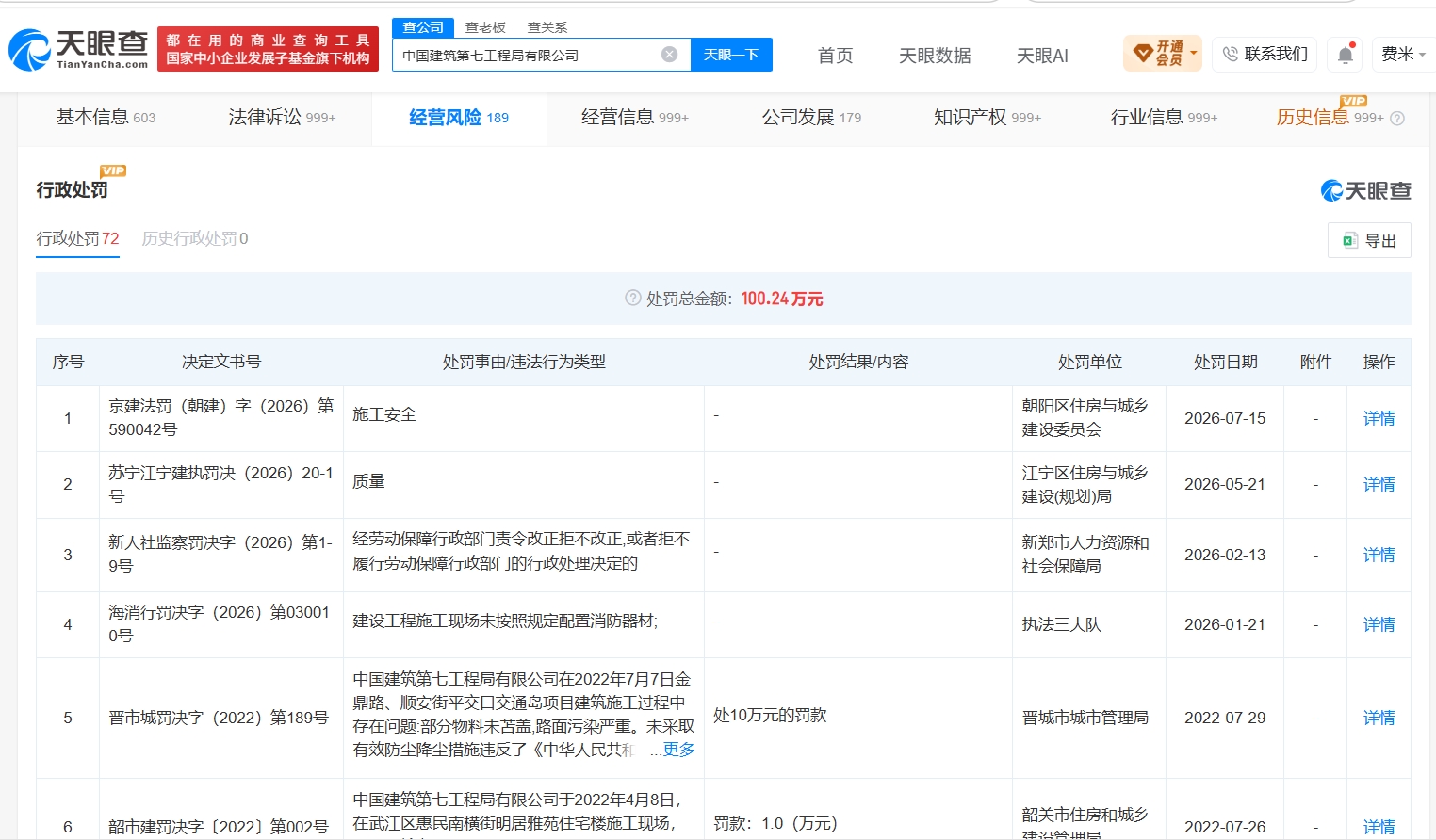The width and height of the screenshot is (1436, 840).
Task: Open the 行业信息 tab
Action: 1164,117
